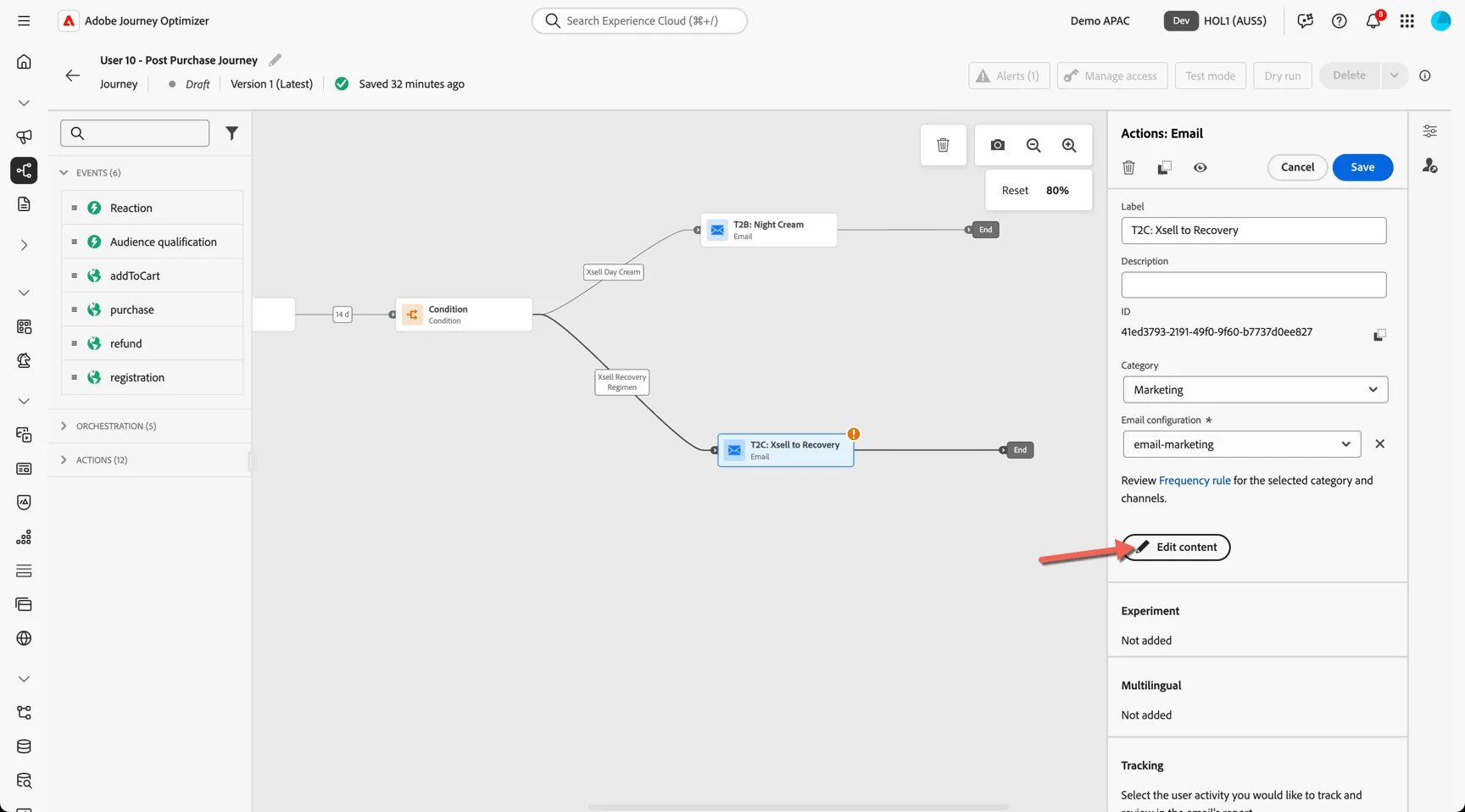1465x812 pixels.
Task: Click the Edit content button
Action: click(x=1176, y=548)
